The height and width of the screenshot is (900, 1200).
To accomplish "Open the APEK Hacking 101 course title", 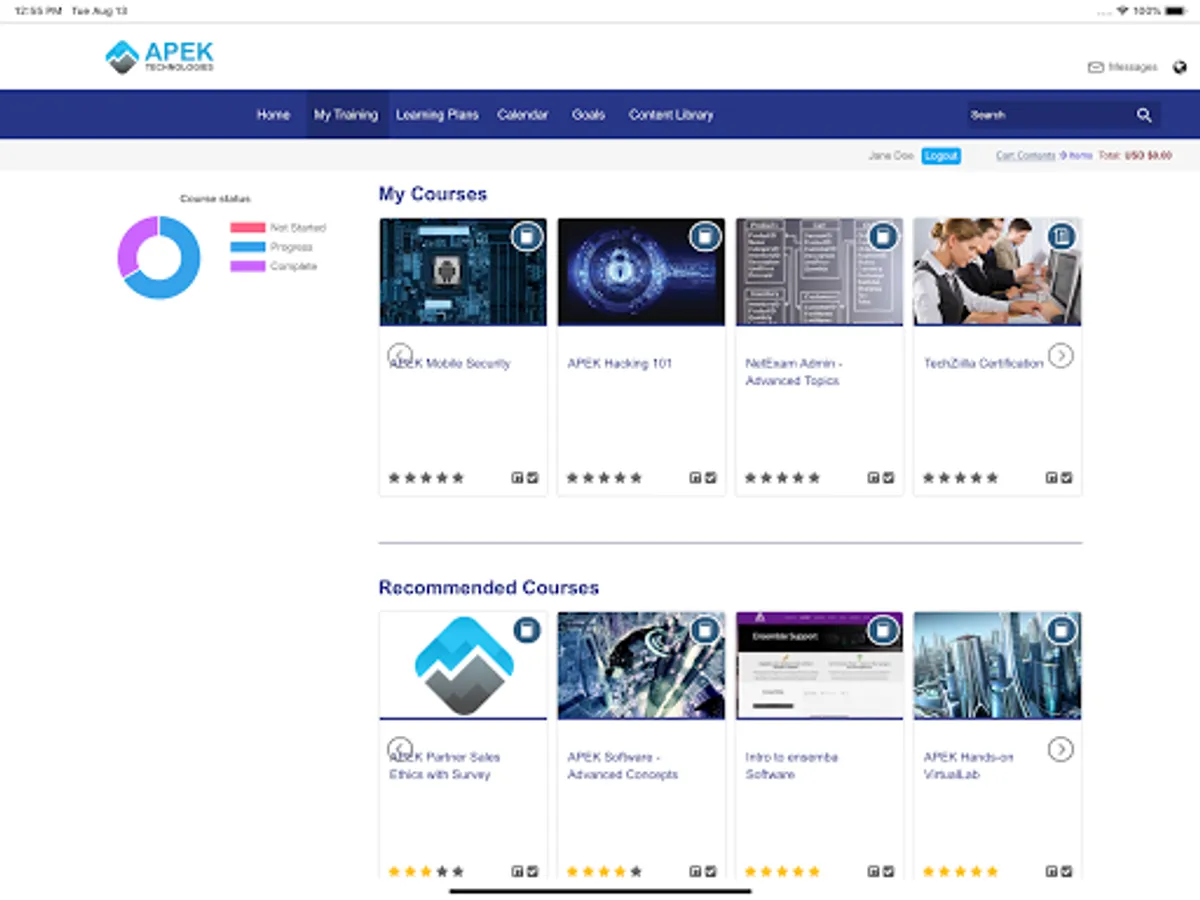I will point(620,364).
